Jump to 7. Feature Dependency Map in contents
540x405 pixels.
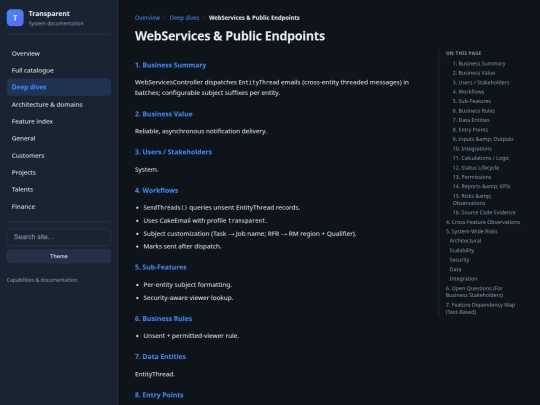[x=480, y=309]
